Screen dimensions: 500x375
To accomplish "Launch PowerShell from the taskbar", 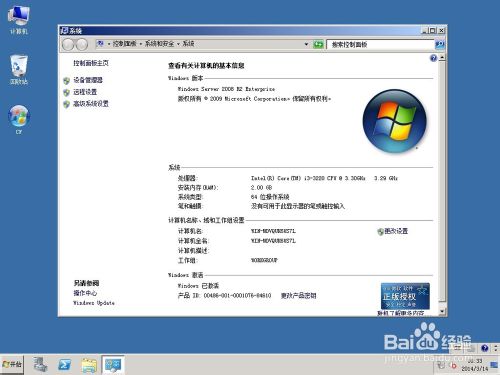I will coord(64,364).
